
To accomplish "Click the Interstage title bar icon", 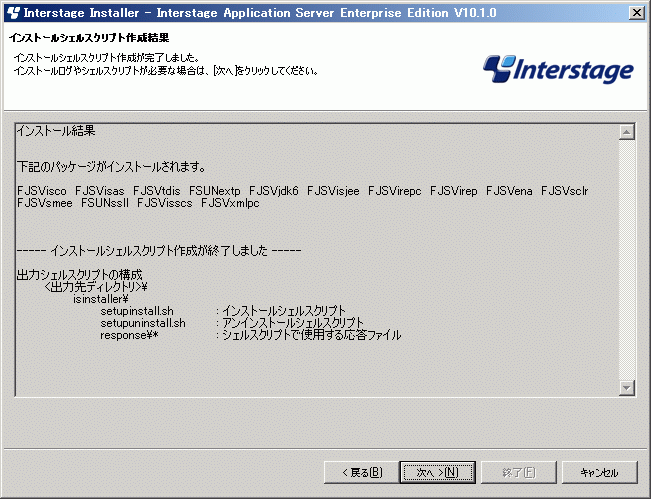I will coord(13,13).
